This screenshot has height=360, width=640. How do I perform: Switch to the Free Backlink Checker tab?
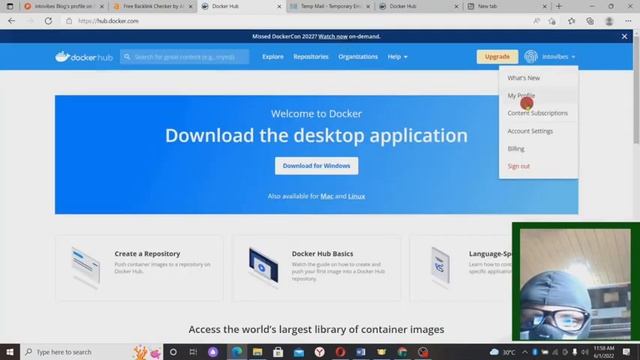click(153, 6)
